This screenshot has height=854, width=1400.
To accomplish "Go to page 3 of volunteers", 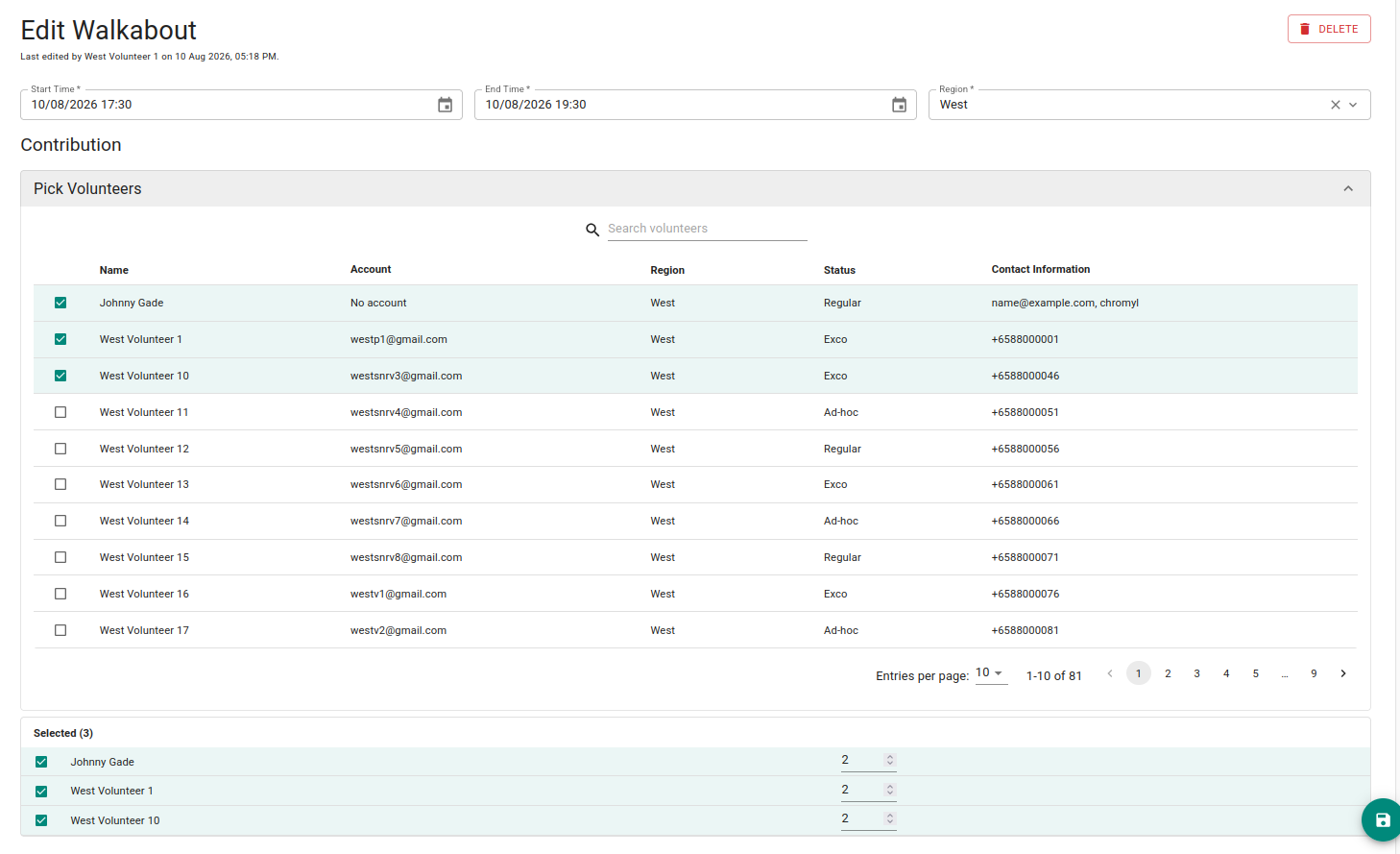I will pyautogui.click(x=1196, y=673).
